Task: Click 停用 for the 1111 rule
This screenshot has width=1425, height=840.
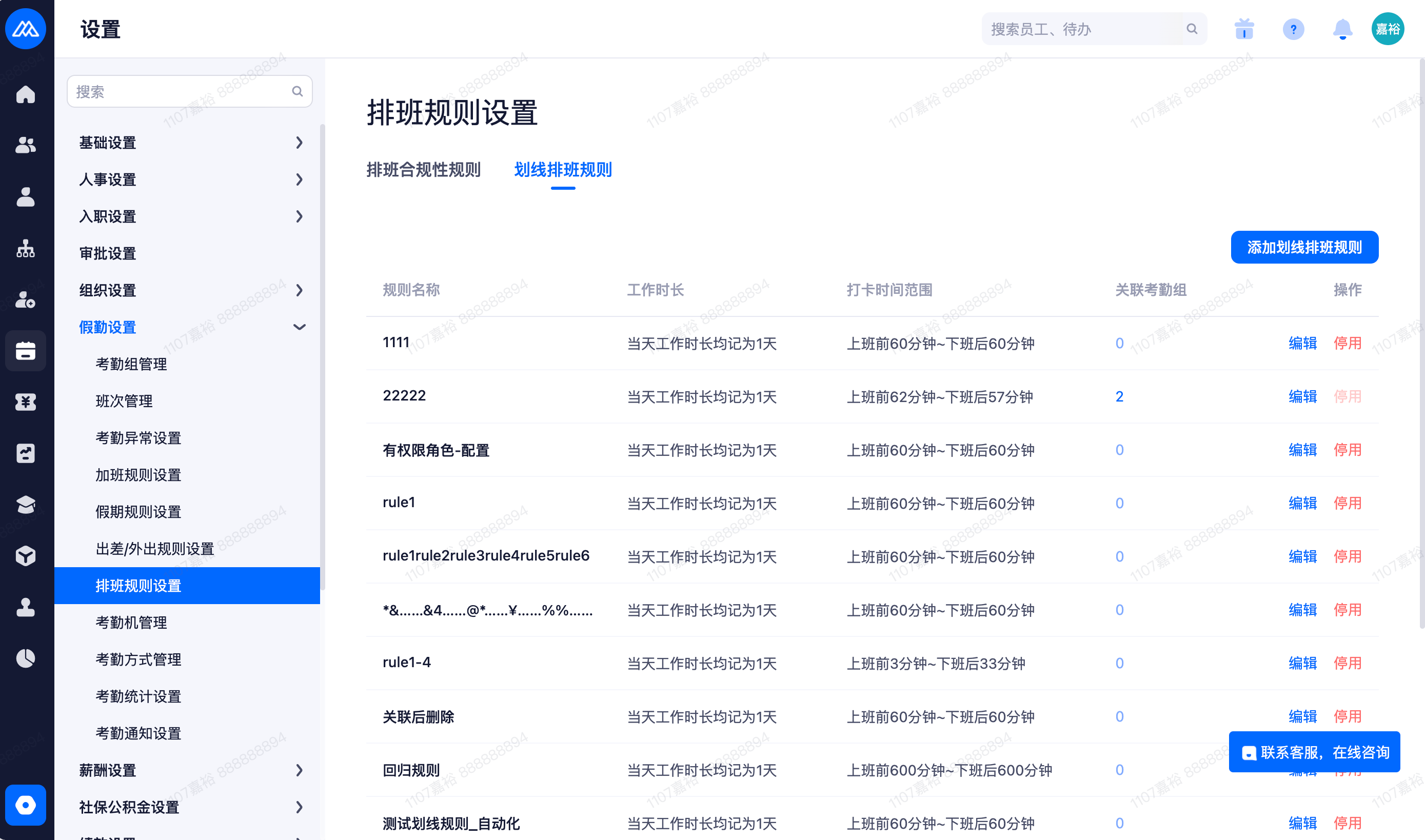Action: tap(1347, 343)
